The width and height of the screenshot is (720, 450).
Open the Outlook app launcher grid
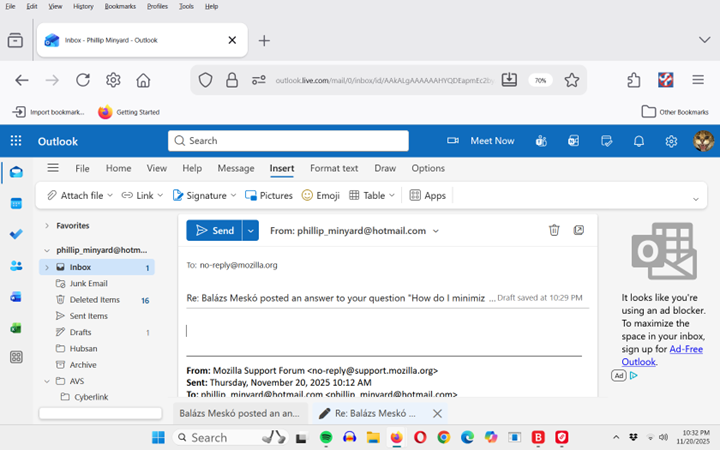coord(16,141)
